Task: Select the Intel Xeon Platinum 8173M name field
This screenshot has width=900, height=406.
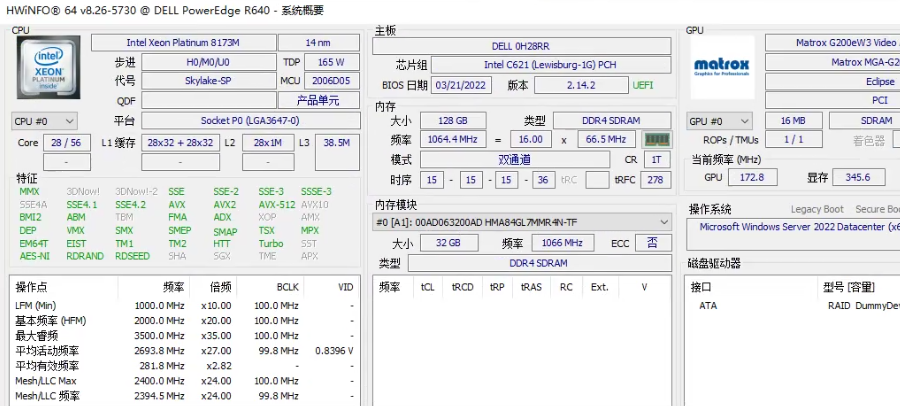Action: [x=183, y=42]
